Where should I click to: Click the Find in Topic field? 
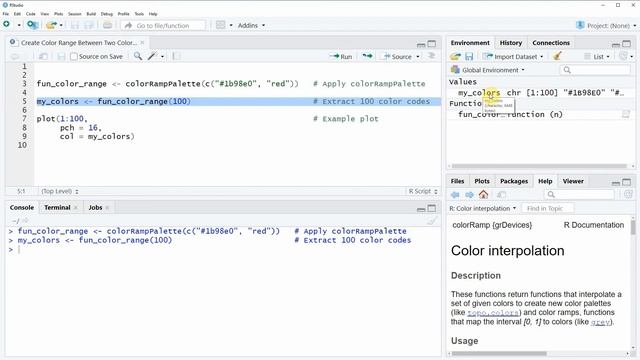(547, 208)
